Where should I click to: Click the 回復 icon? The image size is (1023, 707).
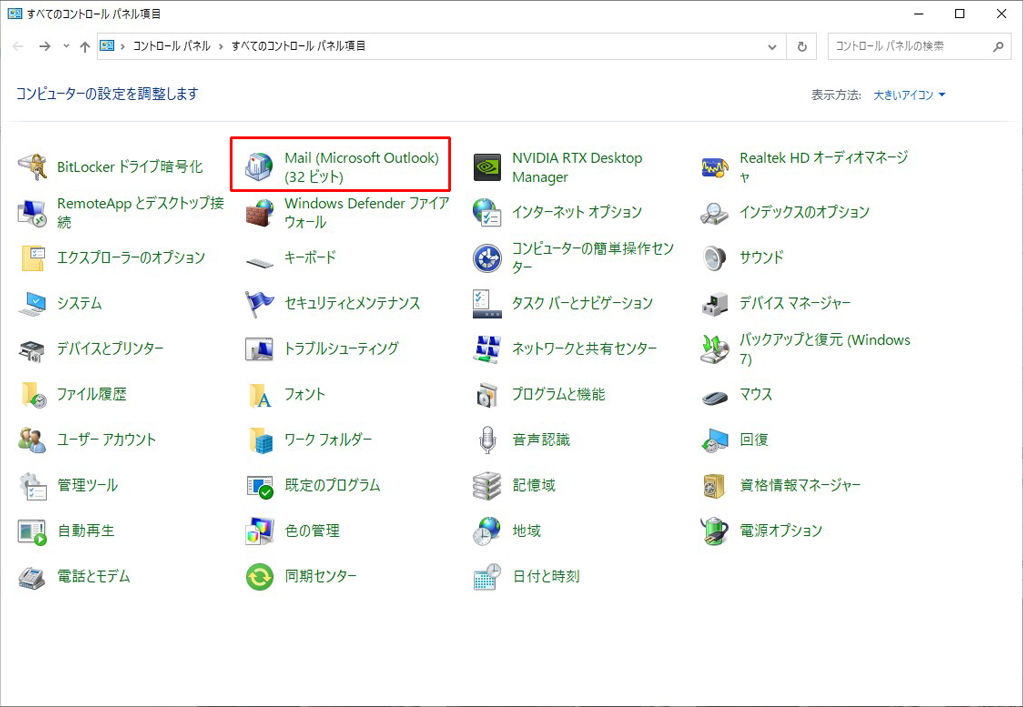(x=714, y=441)
